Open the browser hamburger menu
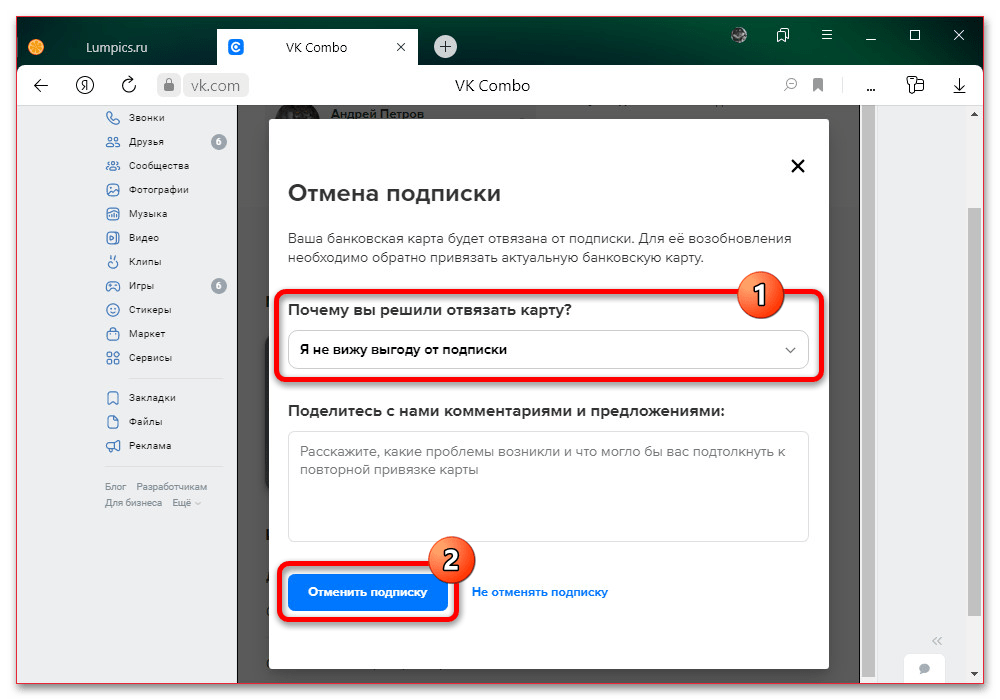The image size is (1000, 700). point(827,35)
